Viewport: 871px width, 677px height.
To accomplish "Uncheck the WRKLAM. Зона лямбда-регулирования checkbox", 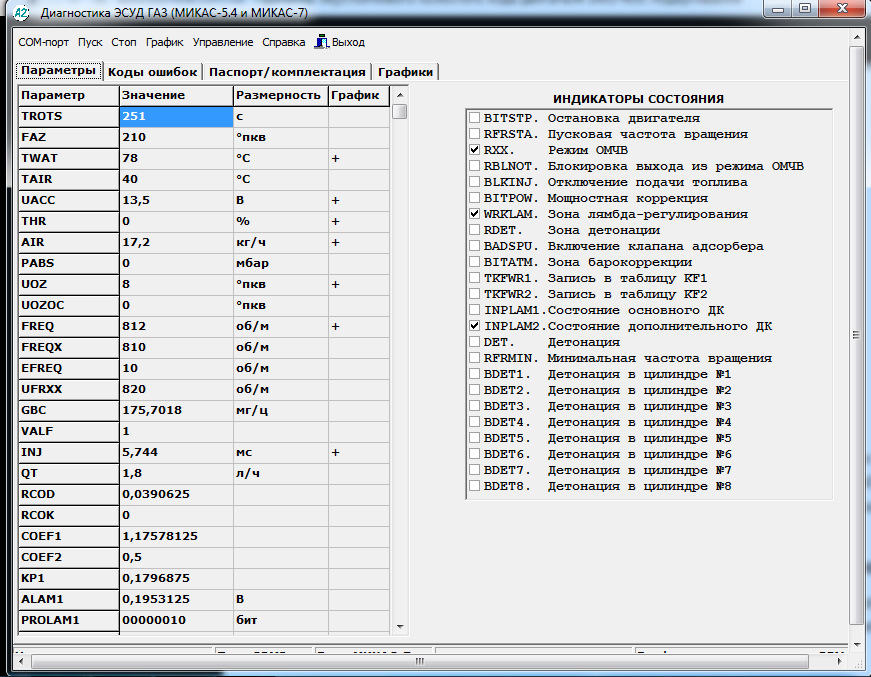I will coord(475,214).
